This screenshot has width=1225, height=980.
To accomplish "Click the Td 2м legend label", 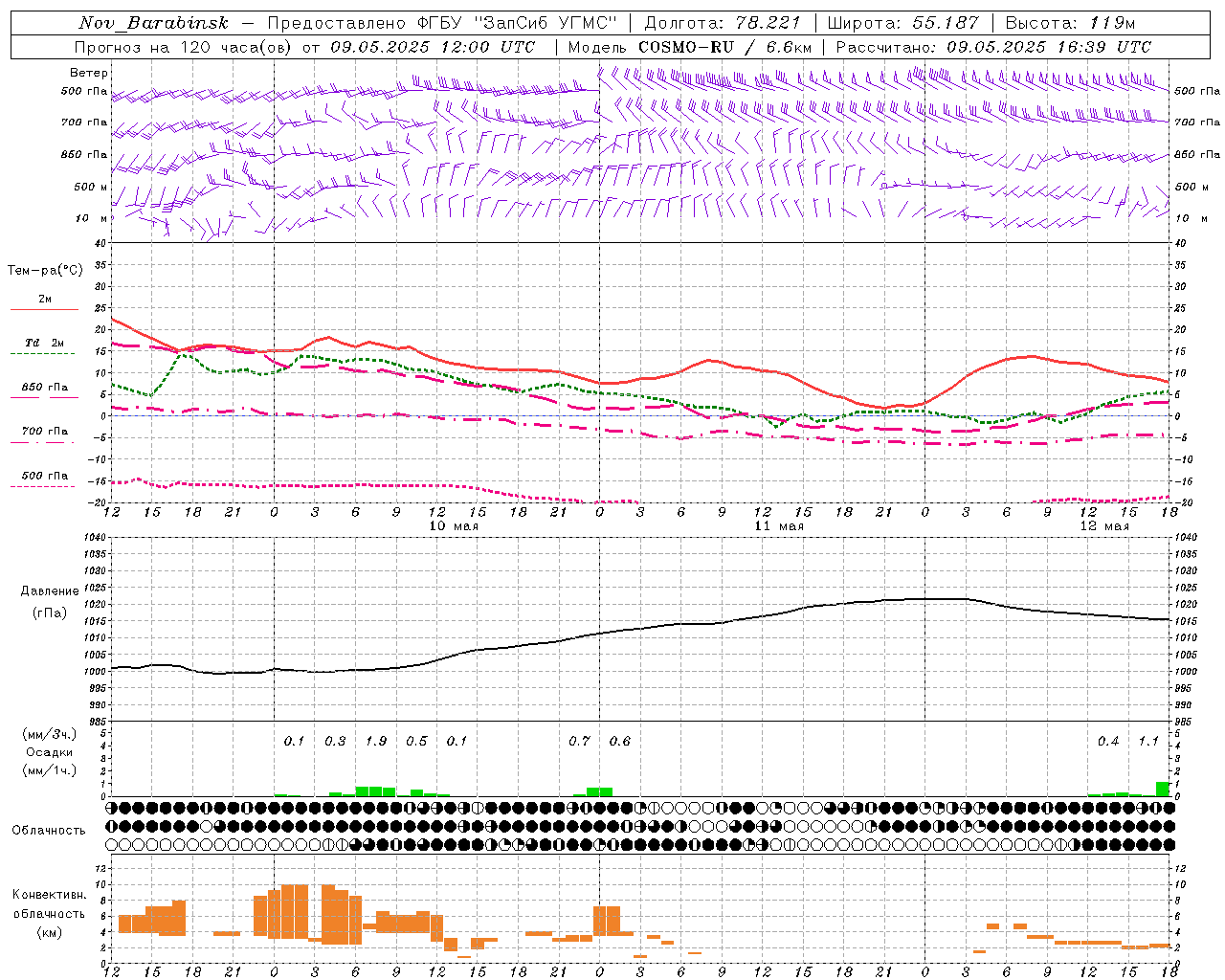I will click(44, 343).
